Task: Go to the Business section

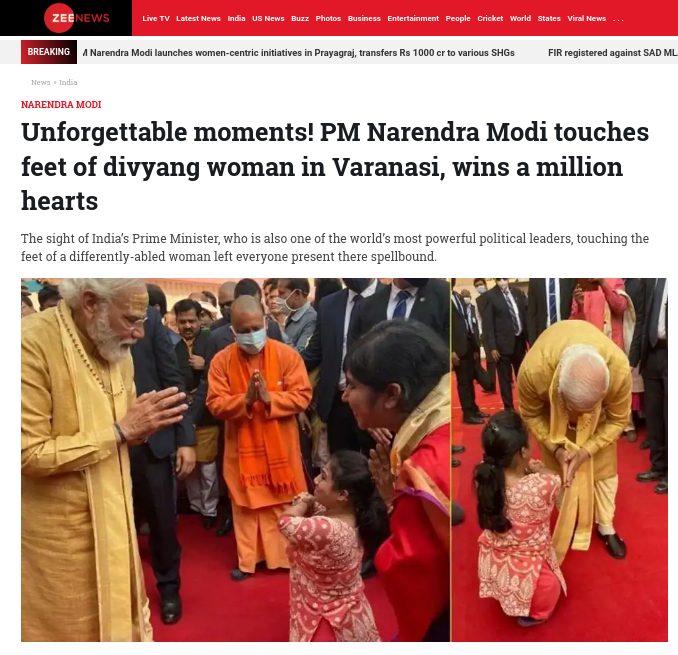Action: [364, 19]
